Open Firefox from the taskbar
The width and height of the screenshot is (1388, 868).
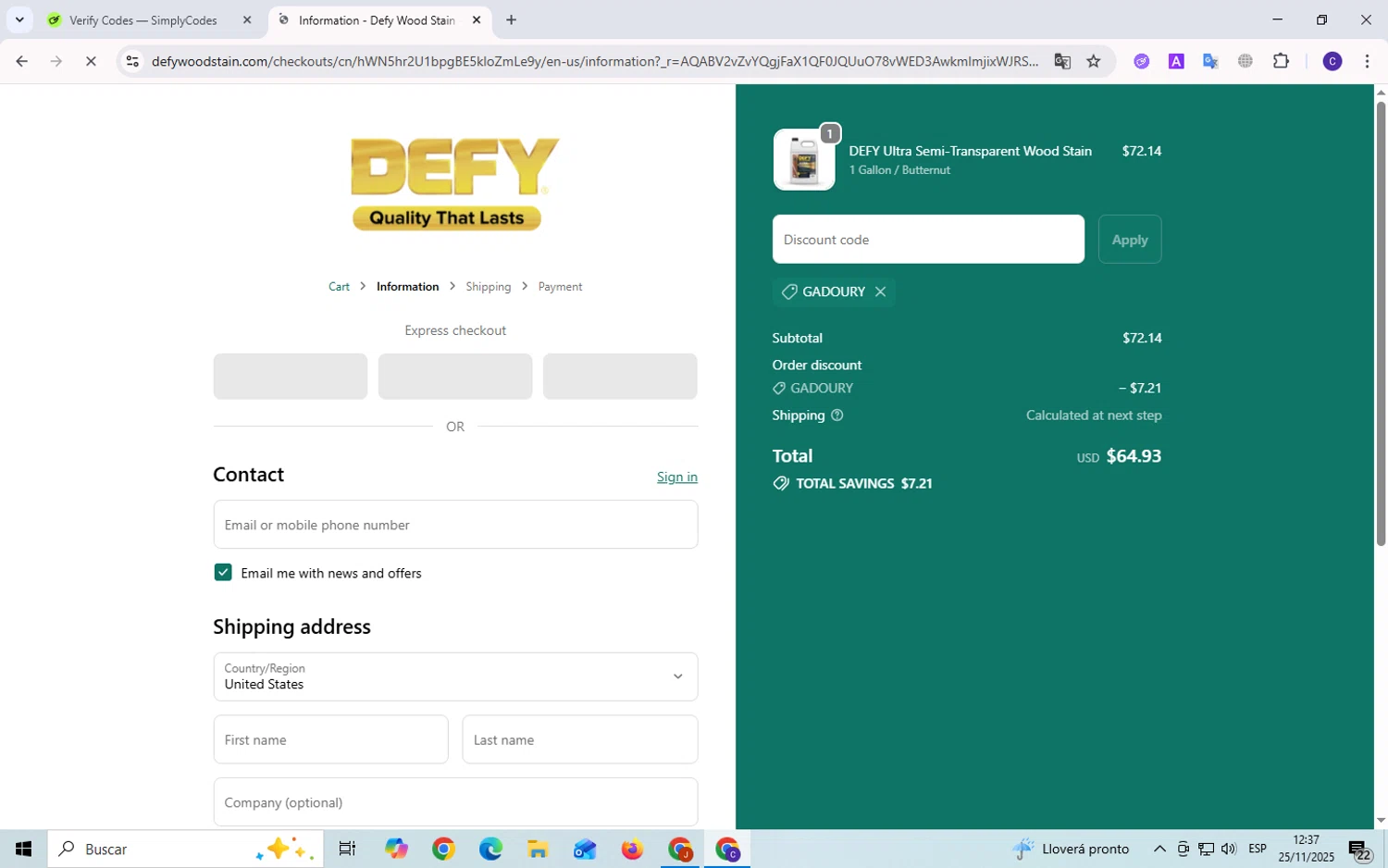(x=632, y=849)
